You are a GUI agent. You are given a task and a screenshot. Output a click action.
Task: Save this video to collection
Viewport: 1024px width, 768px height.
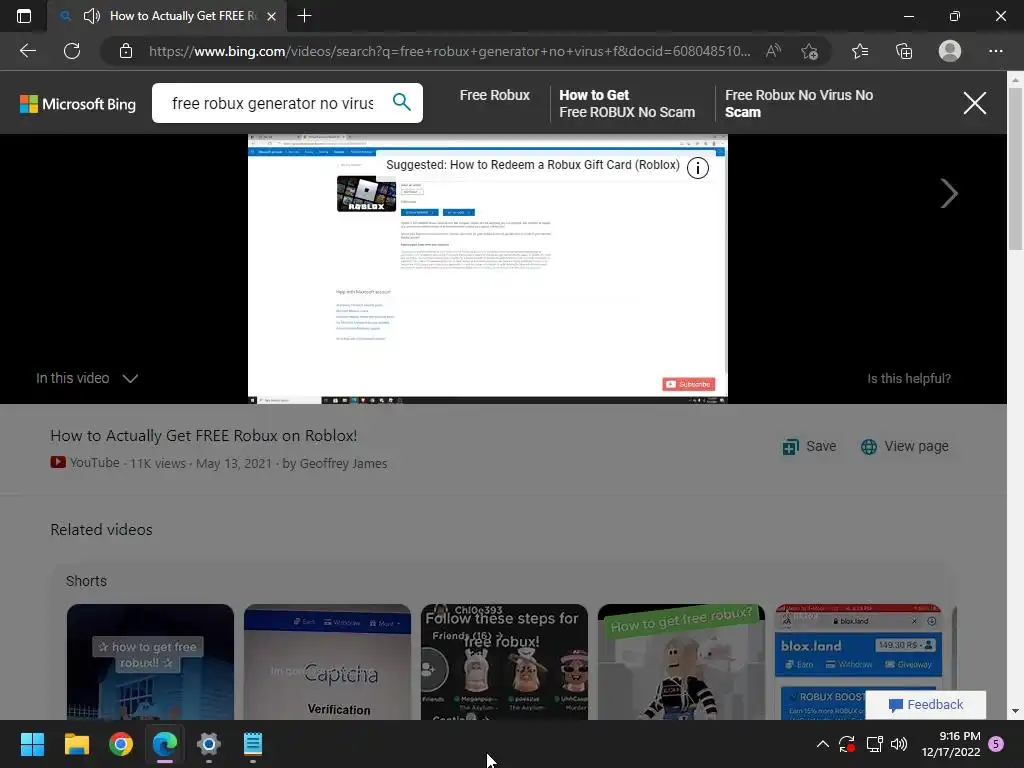pos(809,446)
